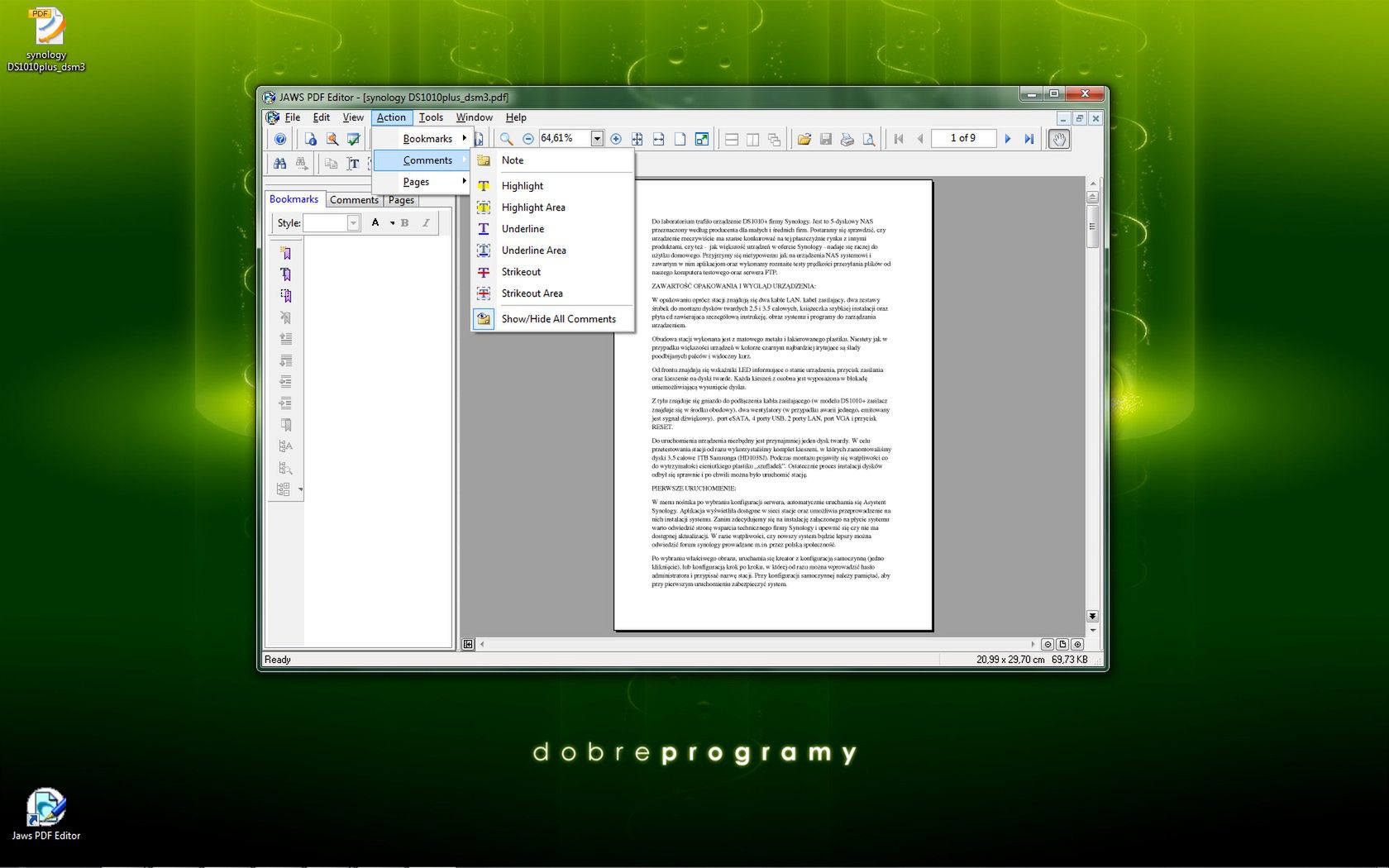This screenshot has width=1389, height=868.
Task: Click the zoom in plus icon
Action: (615, 139)
